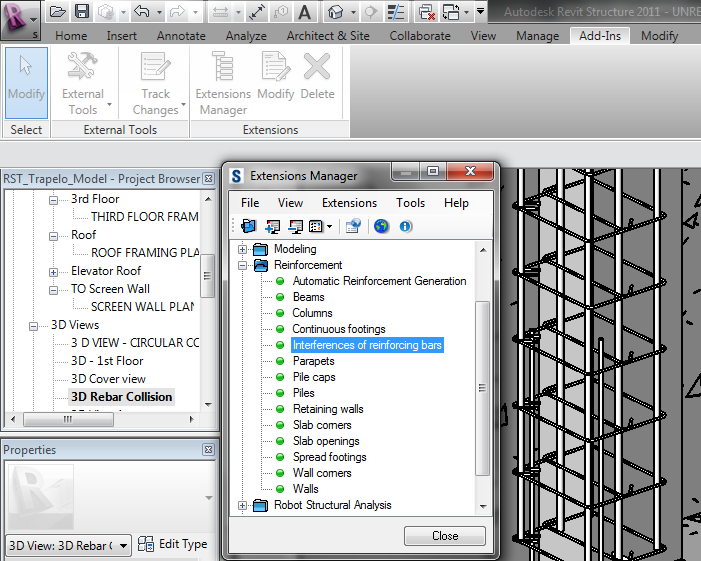Image resolution: width=701 pixels, height=561 pixels.
Task: Expand the Robot Structural Analysis folder
Action: coord(242,506)
